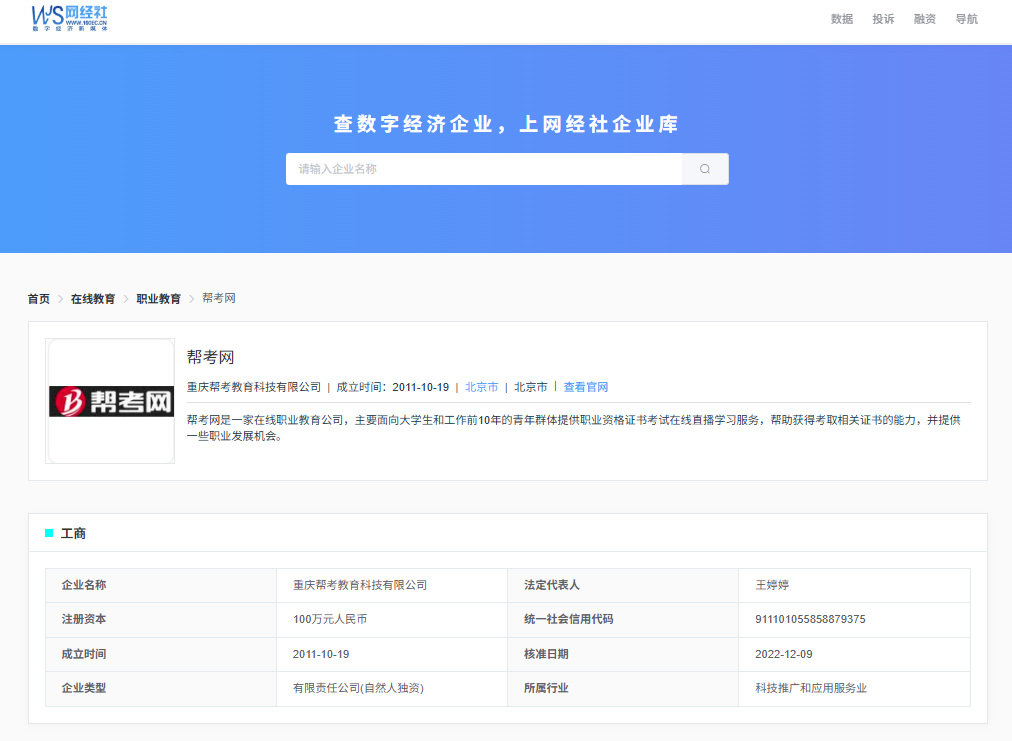Select the 100万元人民币 registered capital cell
1012x741 pixels.
[x=392, y=620]
